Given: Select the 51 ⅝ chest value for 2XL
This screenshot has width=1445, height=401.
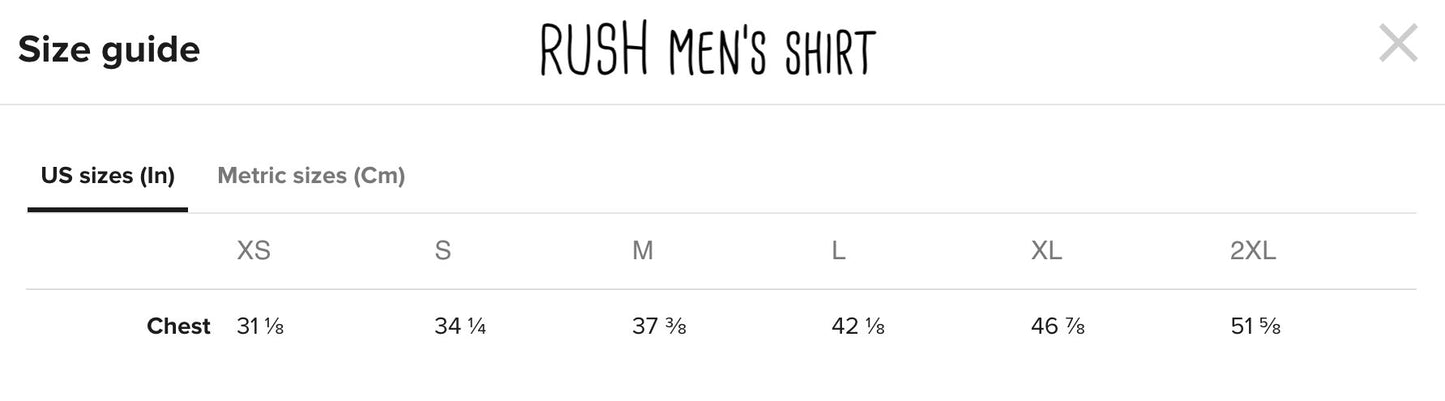Looking at the screenshot, I should [1255, 326].
